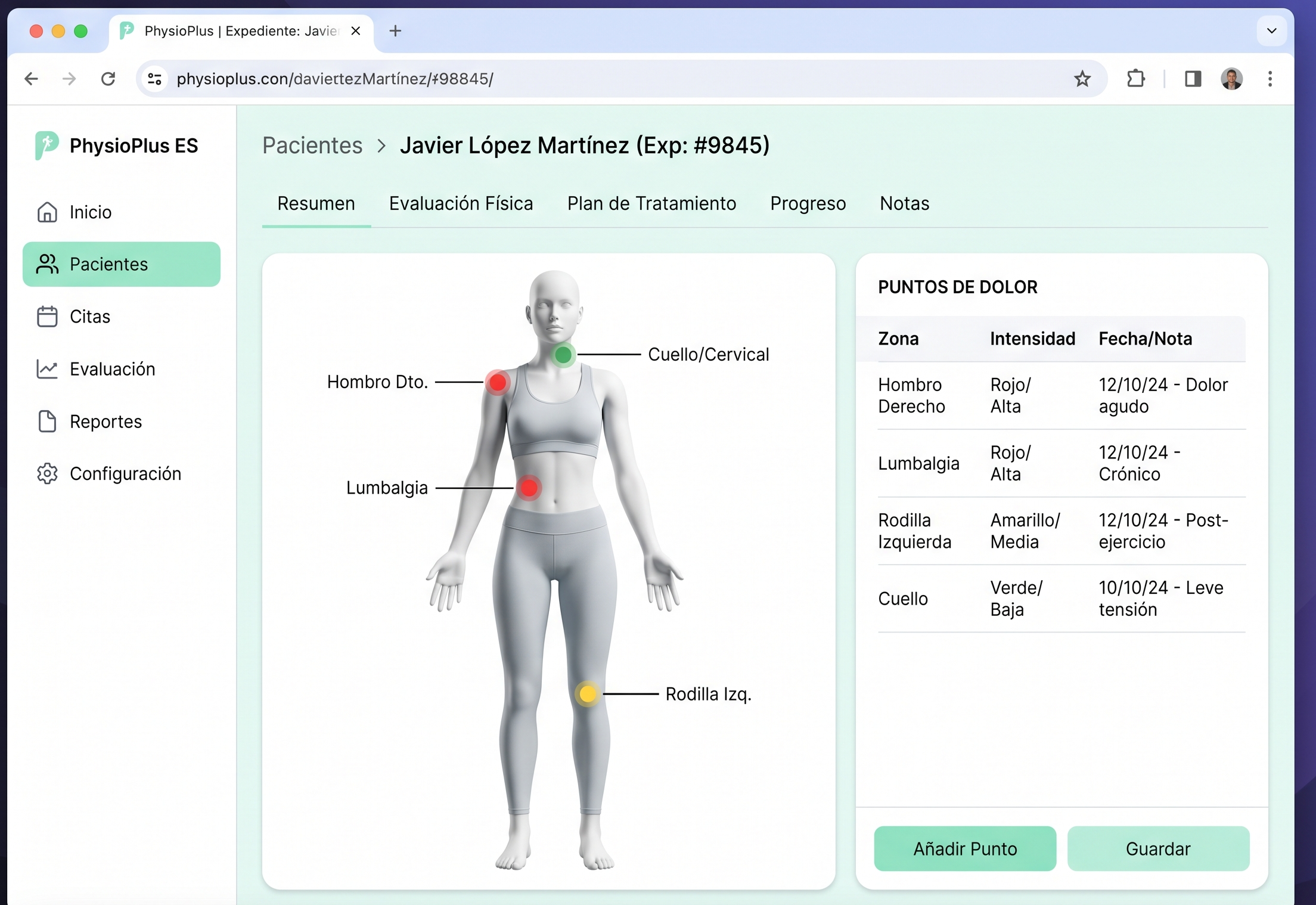The height and width of the screenshot is (905, 1316).
Task: Open the browser profile avatar
Action: (x=1231, y=79)
